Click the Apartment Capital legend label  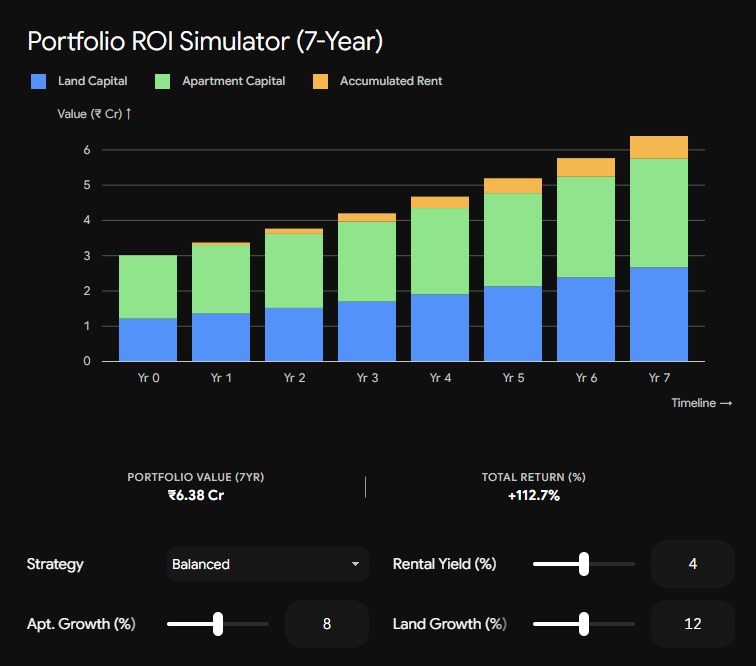[233, 81]
